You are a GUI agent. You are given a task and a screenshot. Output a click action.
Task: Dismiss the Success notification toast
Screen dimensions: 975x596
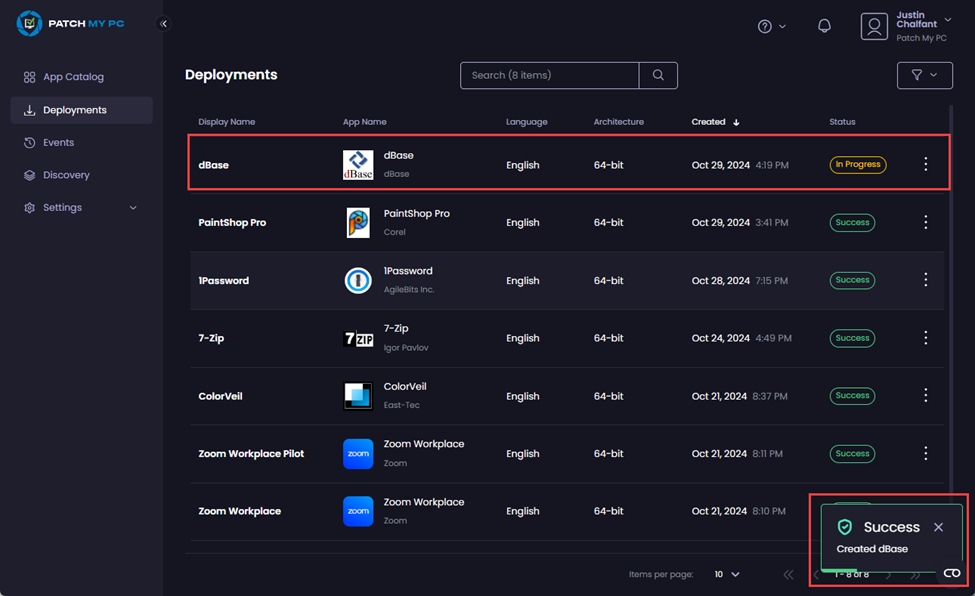(937, 527)
